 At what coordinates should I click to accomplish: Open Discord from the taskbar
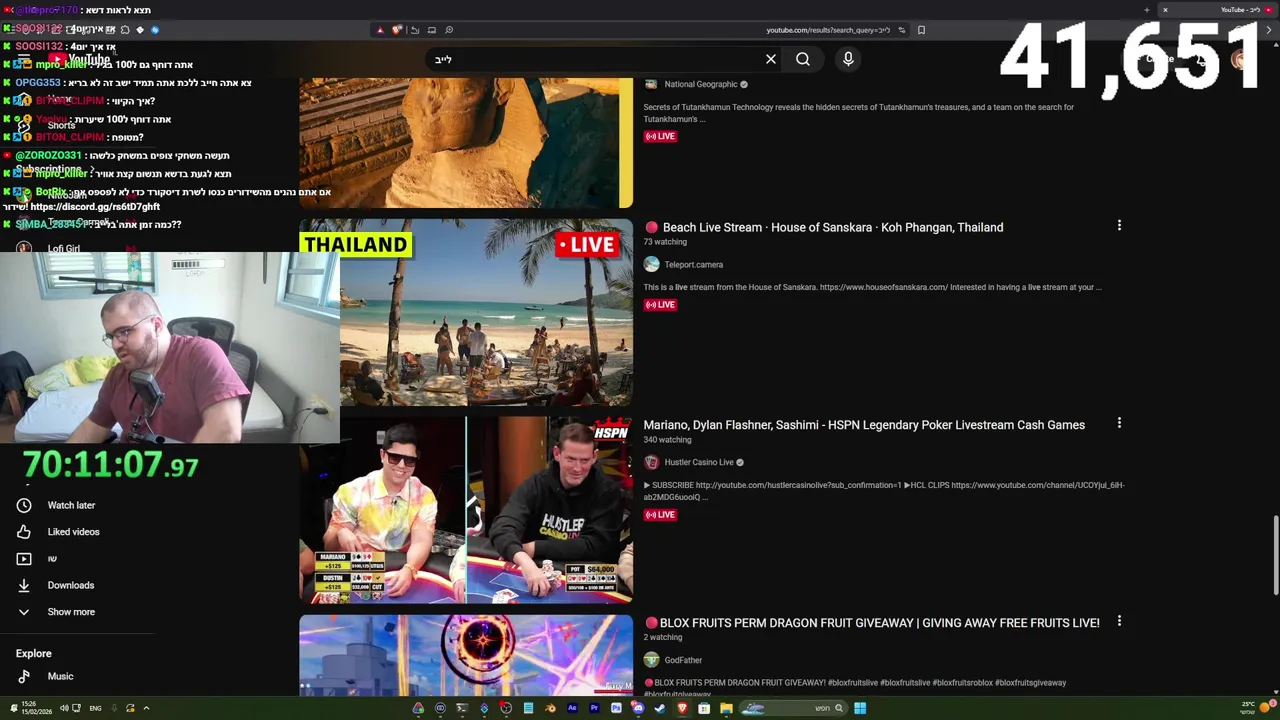tap(638, 708)
